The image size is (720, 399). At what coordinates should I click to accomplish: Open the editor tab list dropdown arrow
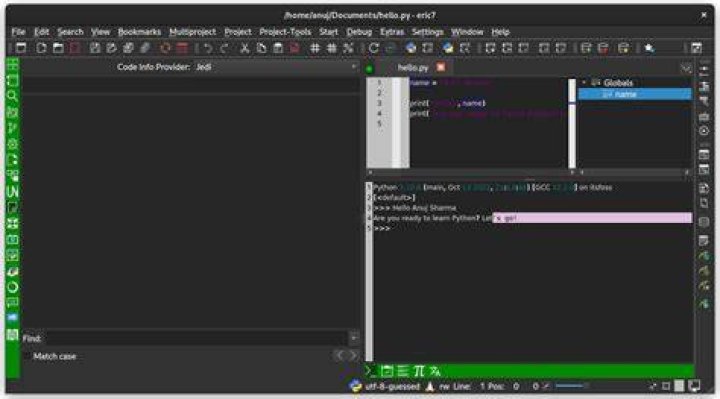click(x=686, y=69)
